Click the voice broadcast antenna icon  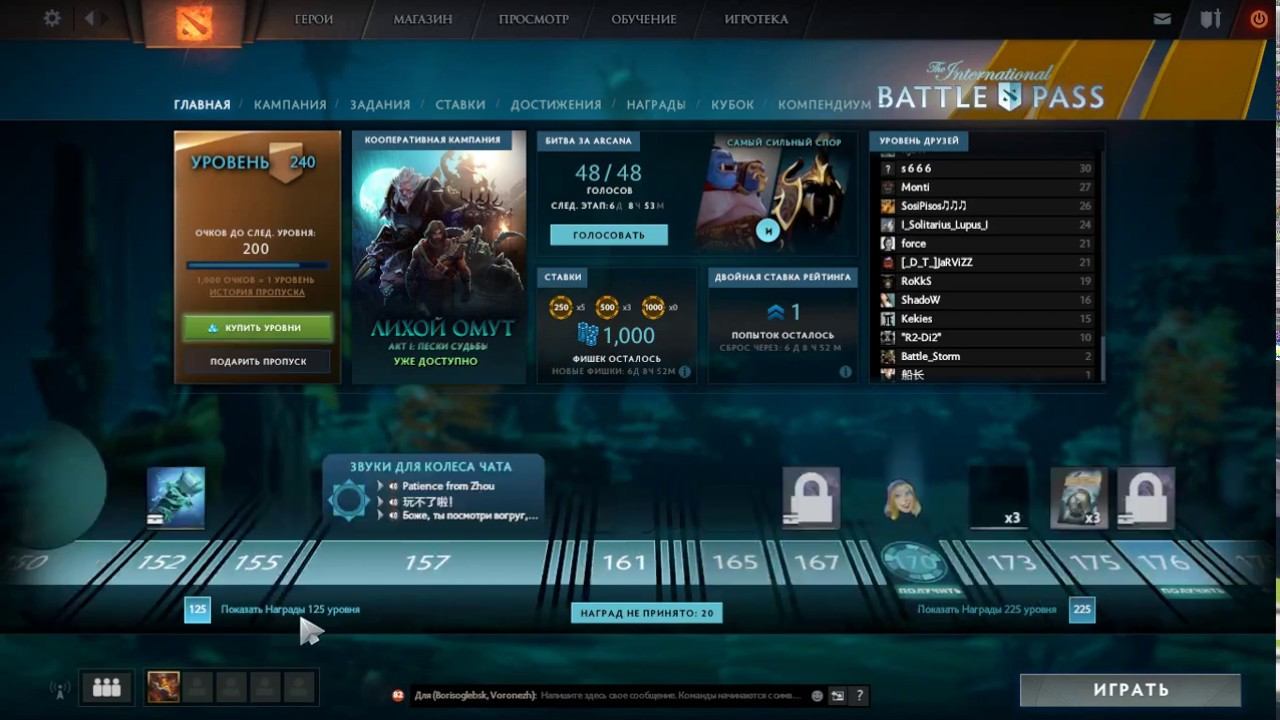[58, 688]
